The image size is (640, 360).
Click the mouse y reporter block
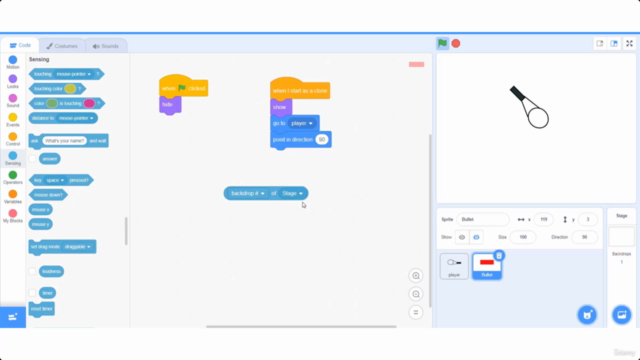[x=40, y=224]
